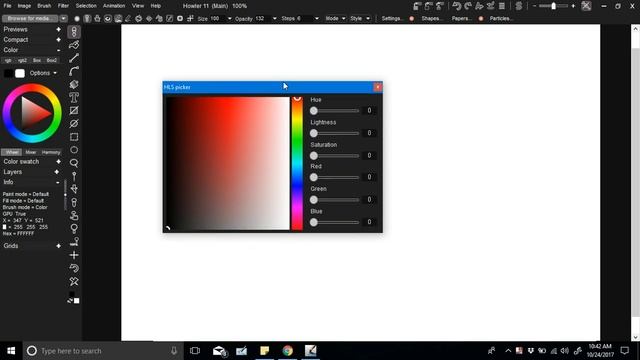Open the Opacity dropdown
Viewport: 640px width, 360px height.
coord(274,18)
